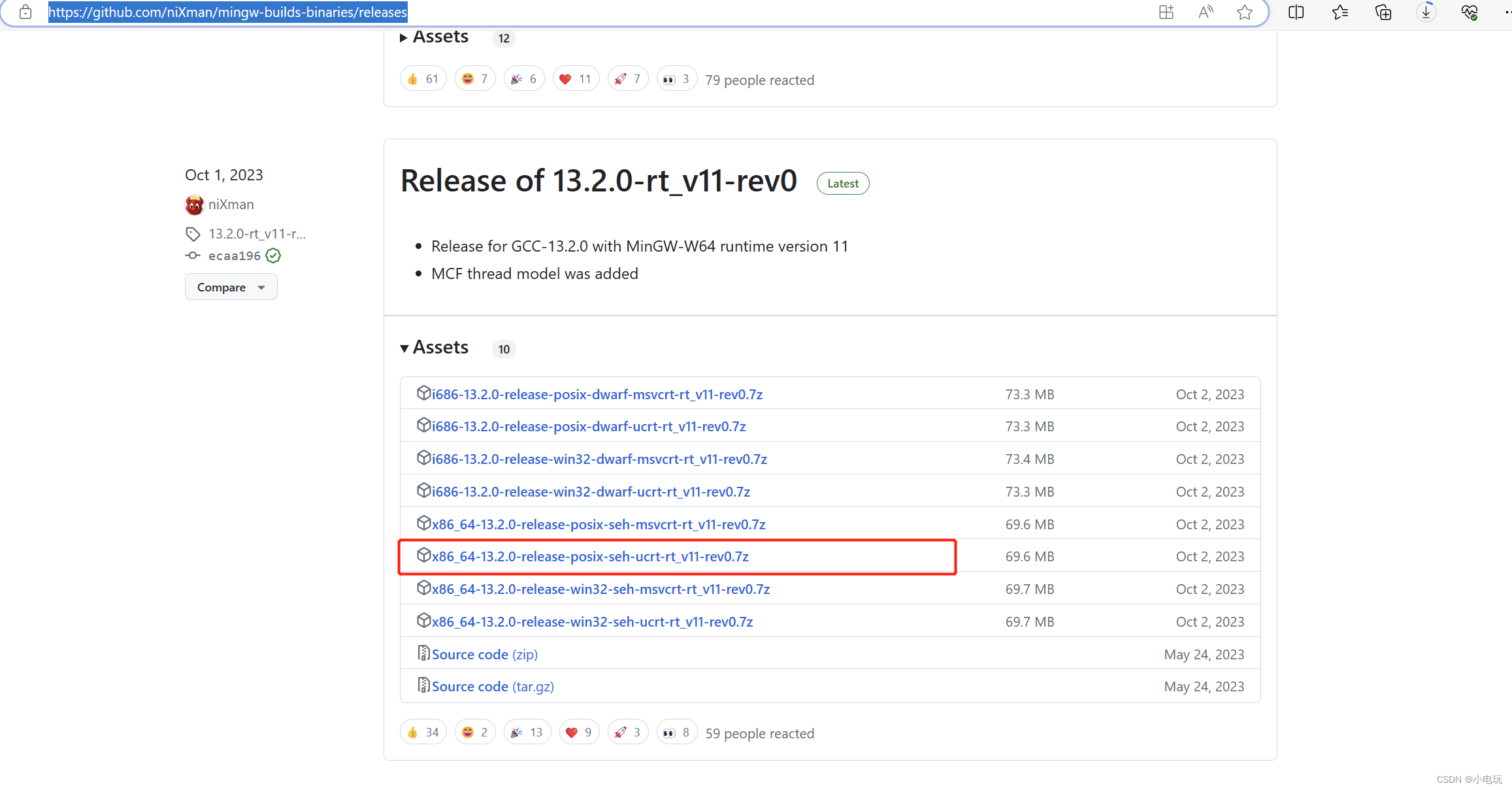The width and height of the screenshot is (1512, 790).
Task: Toggle eyes reaction with 3
Action: pyautogui.click(x=677, y=79)
